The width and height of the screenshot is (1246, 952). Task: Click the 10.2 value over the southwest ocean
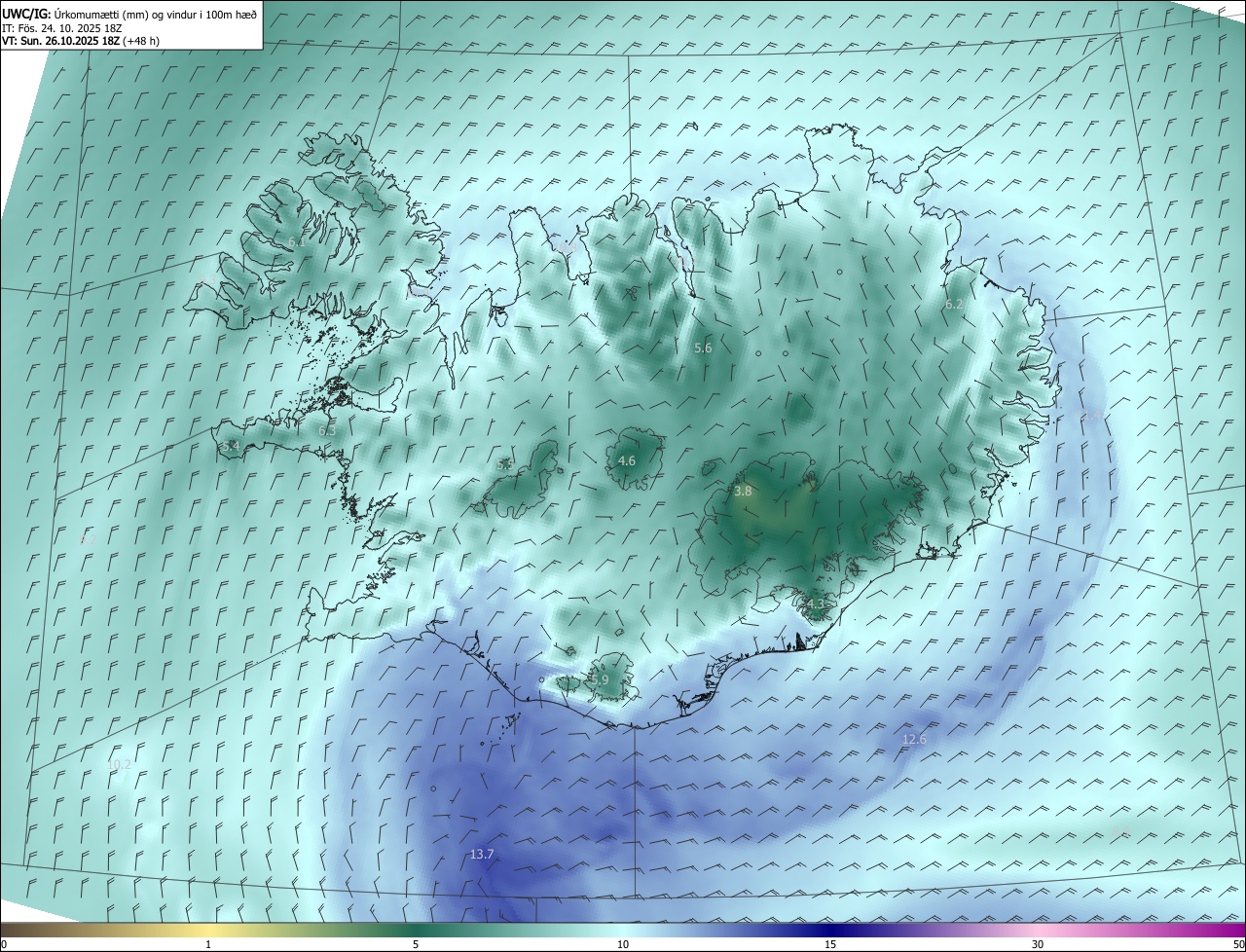coord(119,765)
